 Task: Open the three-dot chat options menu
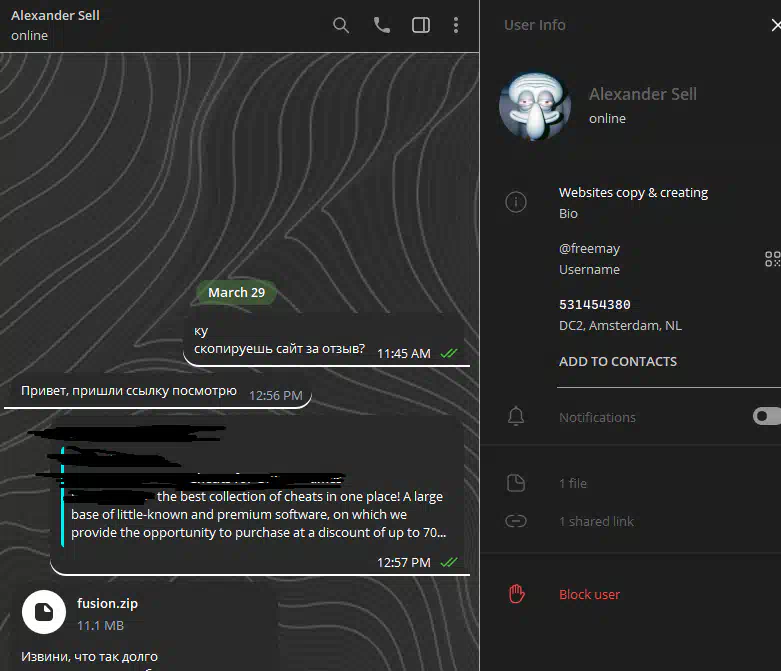tap(456, 25)
